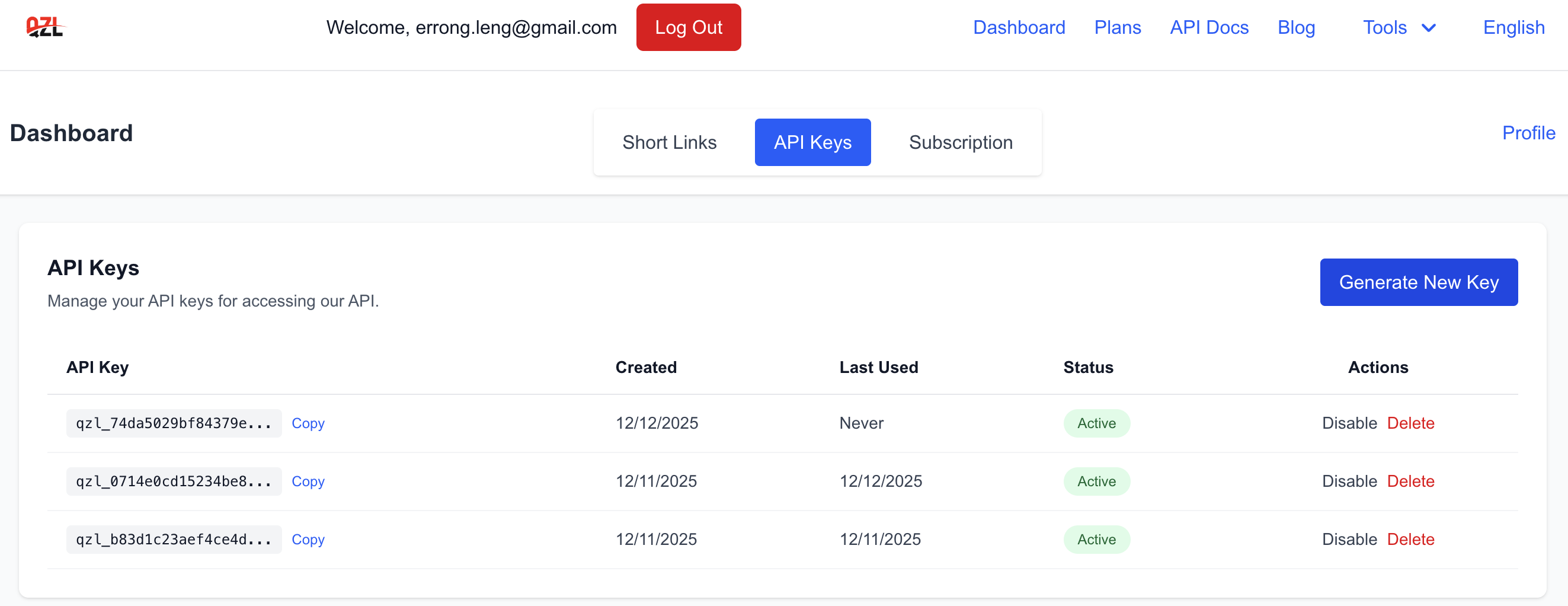Delete the qzl_b83d1c23aef4ce4d key
The image size is (1568, 606).
click(1410, 540)
